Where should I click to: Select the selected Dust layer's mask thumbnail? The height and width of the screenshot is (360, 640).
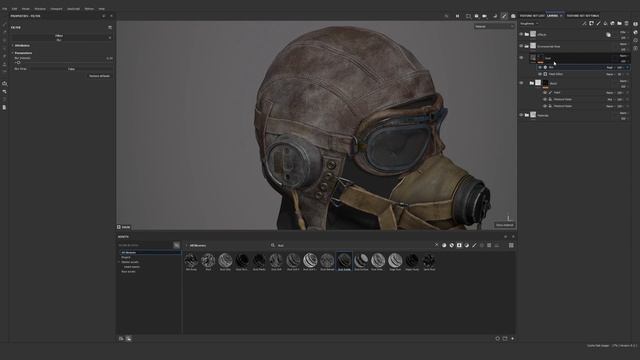point(540,58)
